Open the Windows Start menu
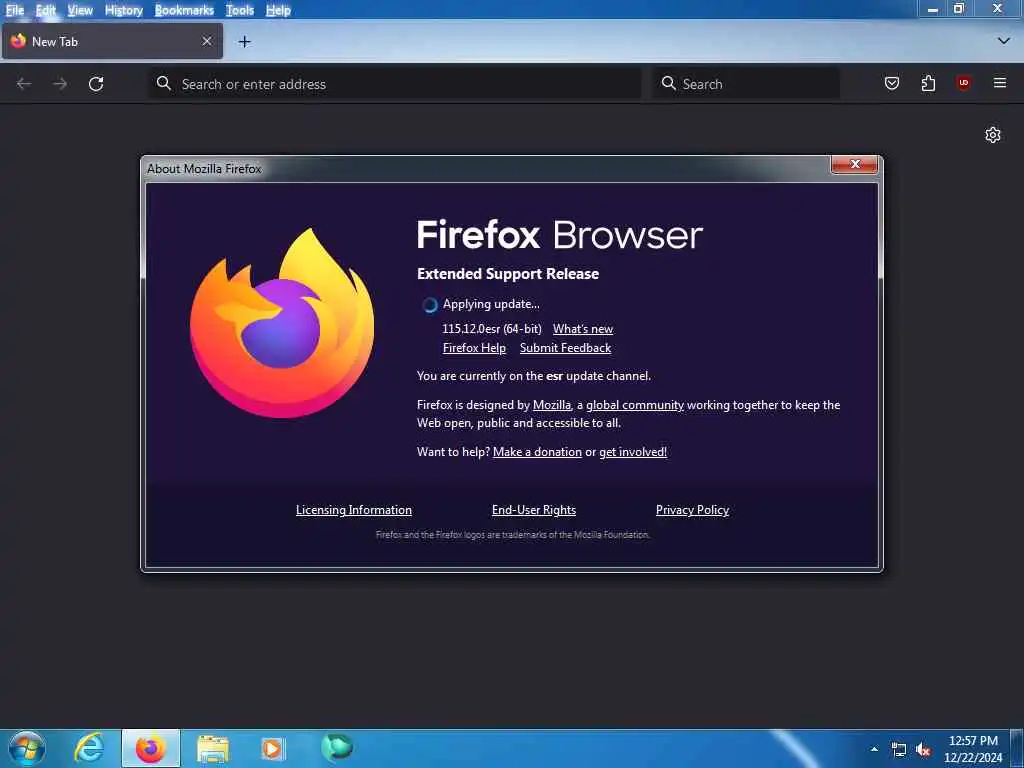 (26, 748)
